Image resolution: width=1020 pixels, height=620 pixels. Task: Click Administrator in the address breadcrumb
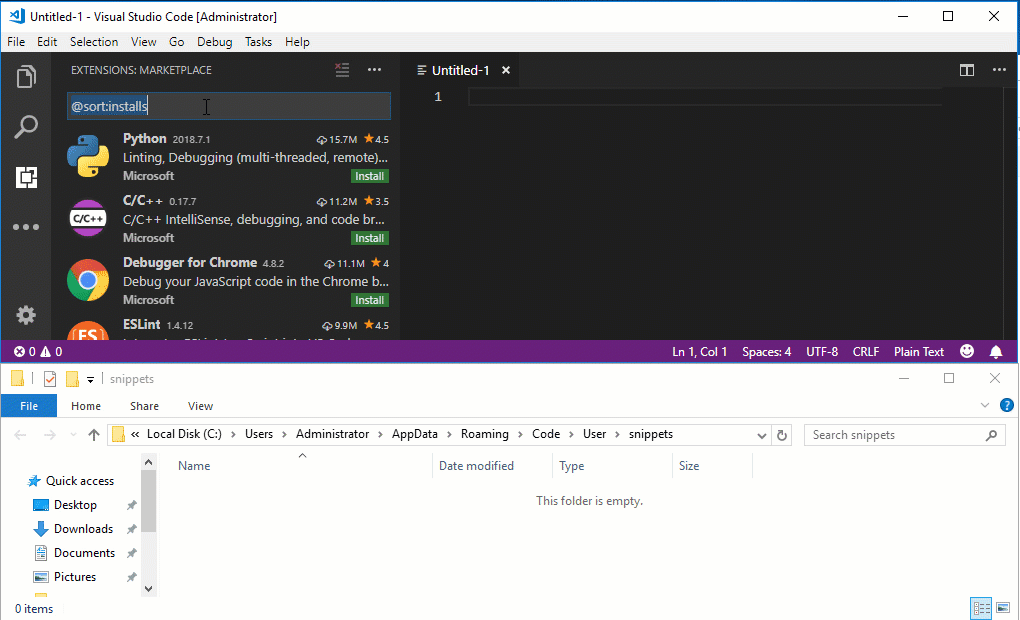(x=332, y=434)
